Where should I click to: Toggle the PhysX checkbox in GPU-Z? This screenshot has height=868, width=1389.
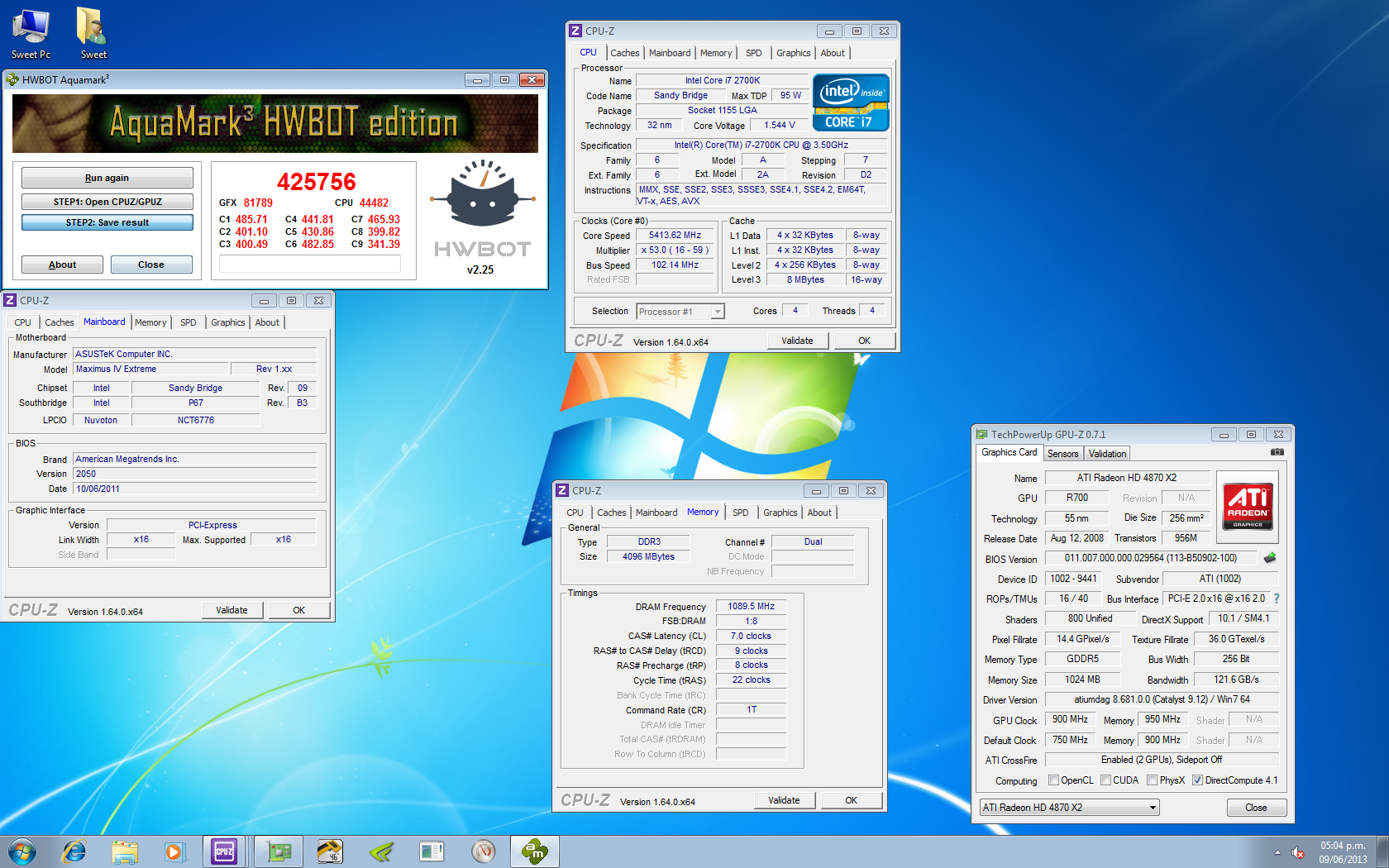pyautogui.click(x=1152, y=780)
